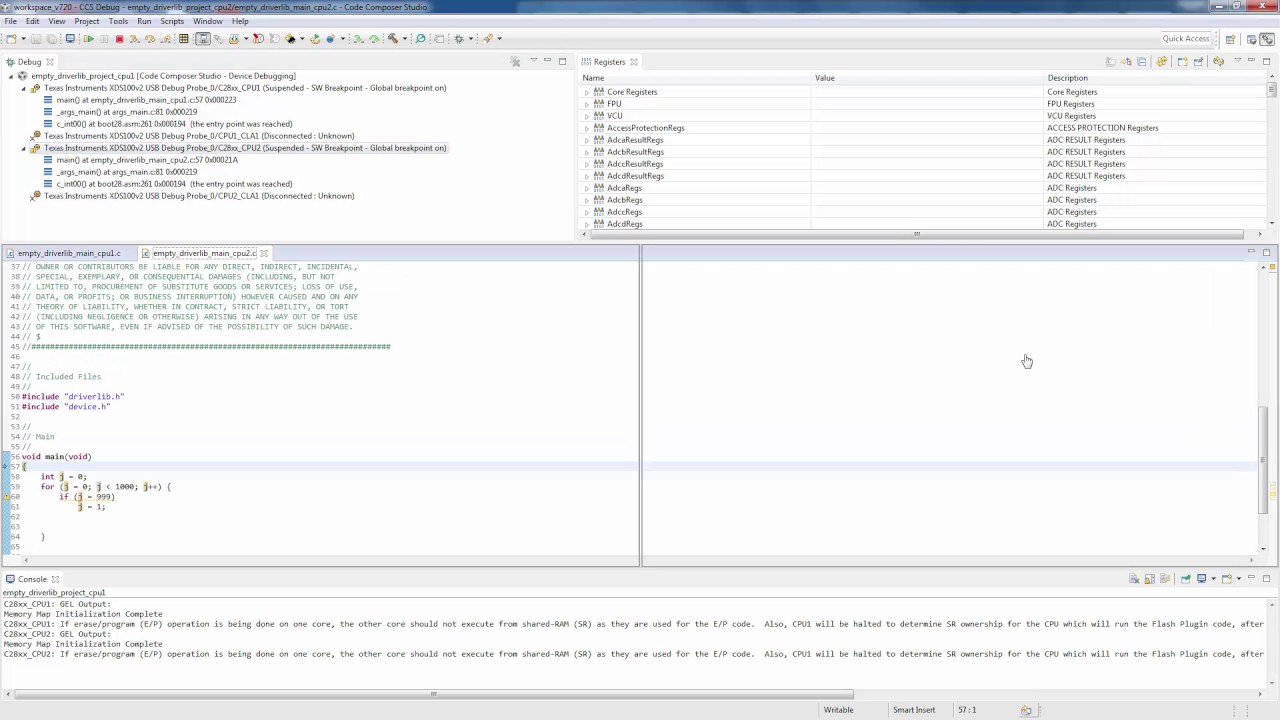This screenshot has width=1280, height=720.
Task: Close the empty_driverlib_main_cpu2.c editor tab
Action: pyautogui.click(x=264, y=253)
